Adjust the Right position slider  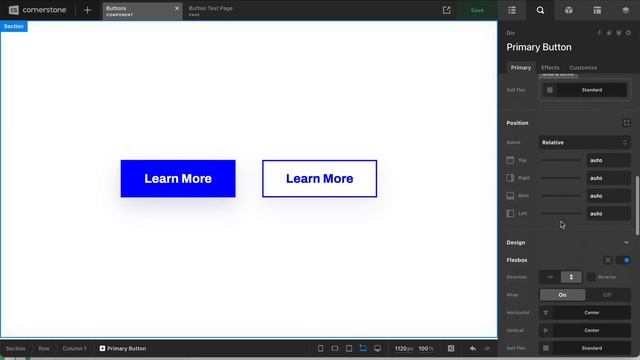560,178
